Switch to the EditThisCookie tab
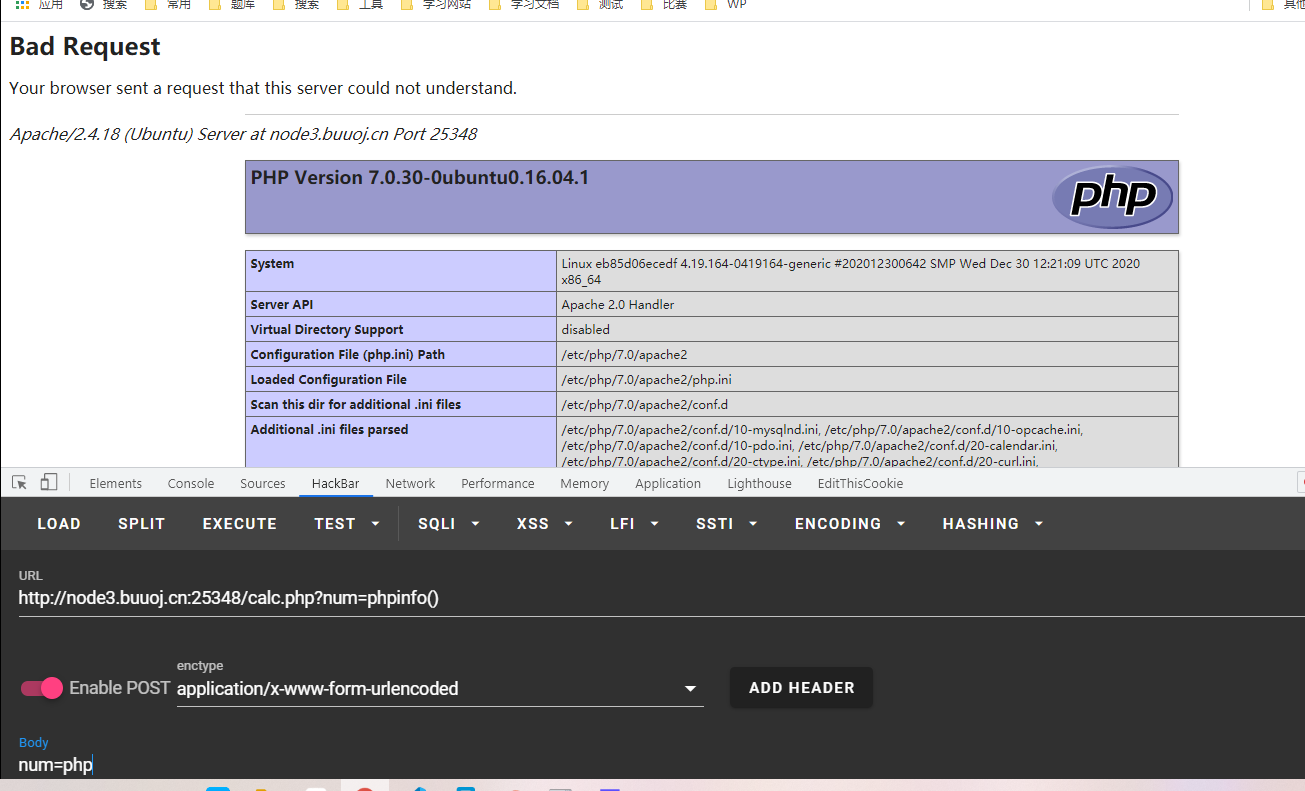 (x=860, y=483)
